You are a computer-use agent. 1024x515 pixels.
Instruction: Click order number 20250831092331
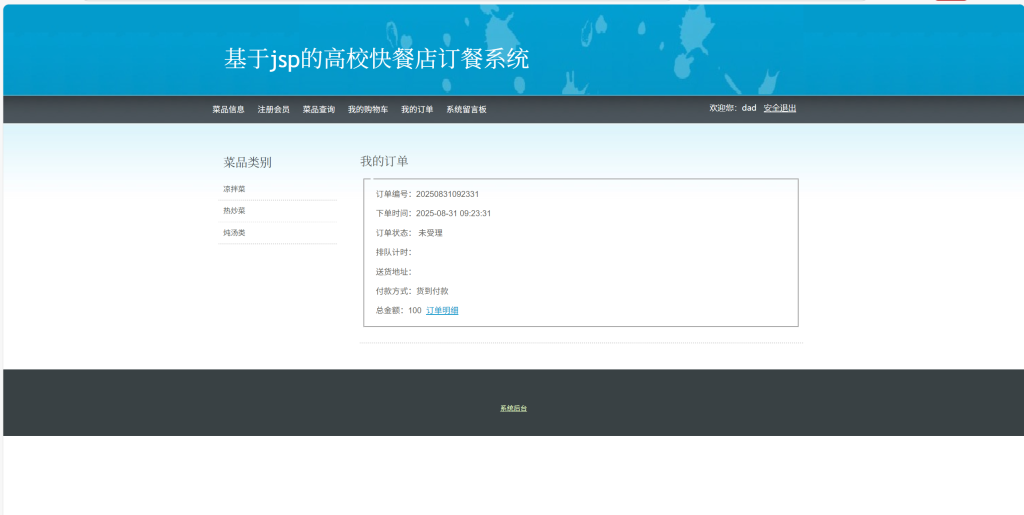[x=447, y=195]
